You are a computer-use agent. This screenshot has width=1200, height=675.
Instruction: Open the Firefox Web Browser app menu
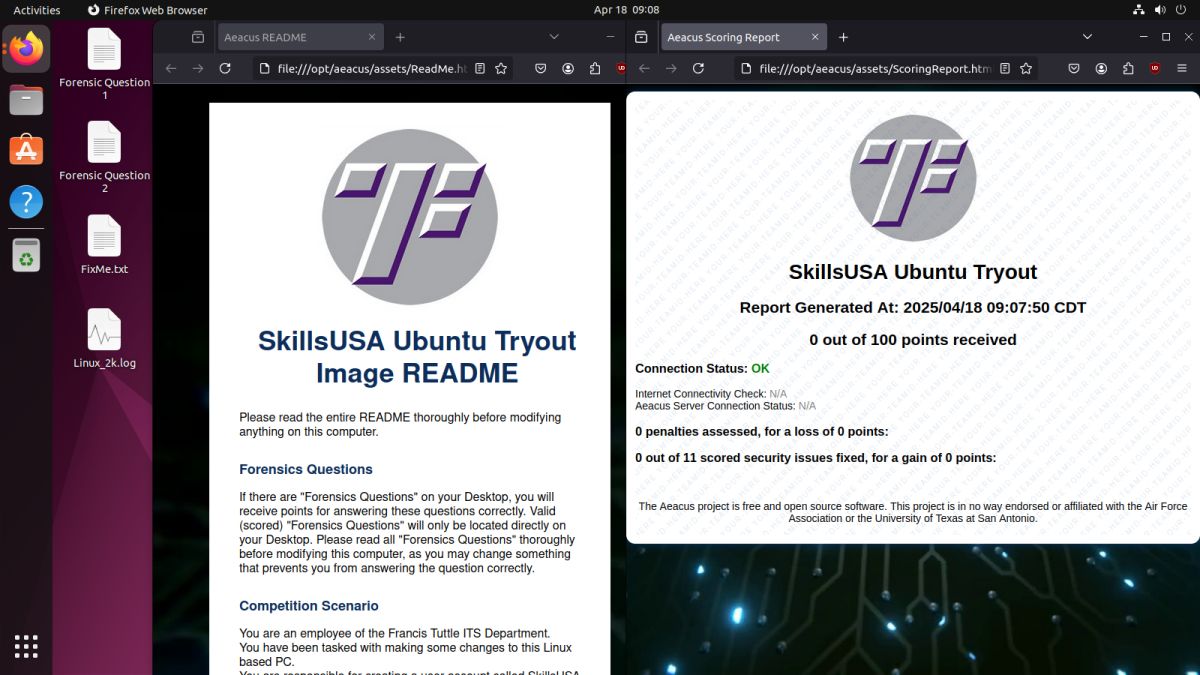pyautogui.click(x=147, y=10)
